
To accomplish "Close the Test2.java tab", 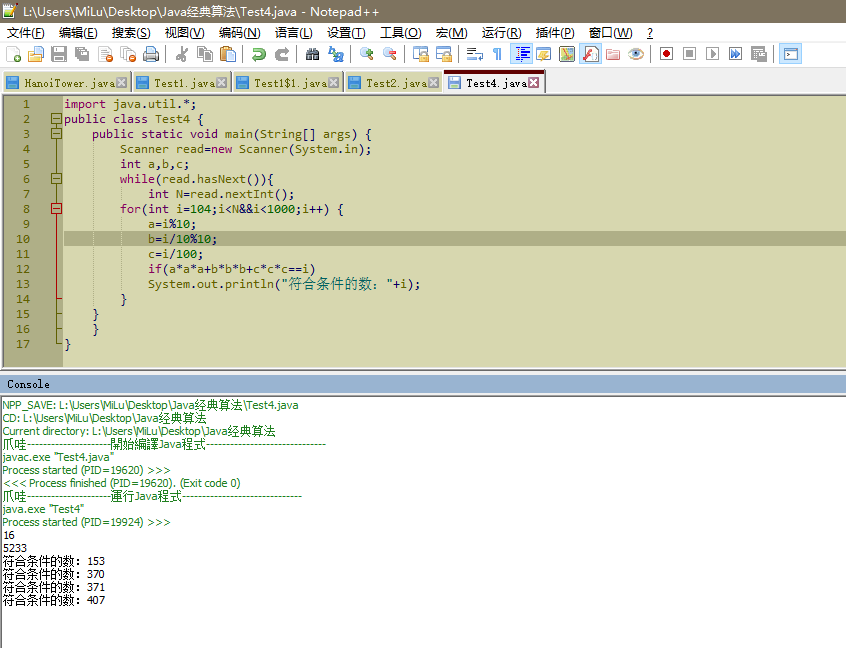I will 433,83.
